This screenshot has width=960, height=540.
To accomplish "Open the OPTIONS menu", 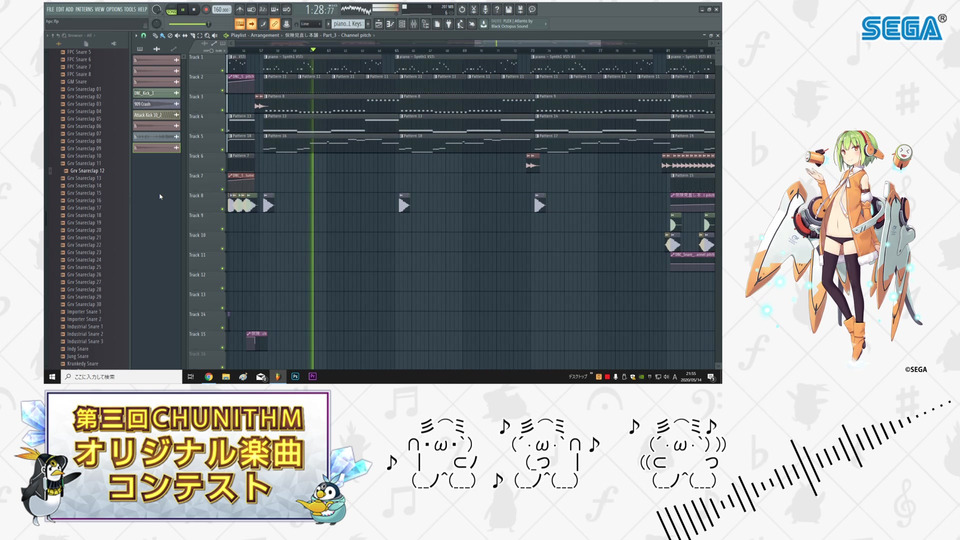I will tap(114, 9).
